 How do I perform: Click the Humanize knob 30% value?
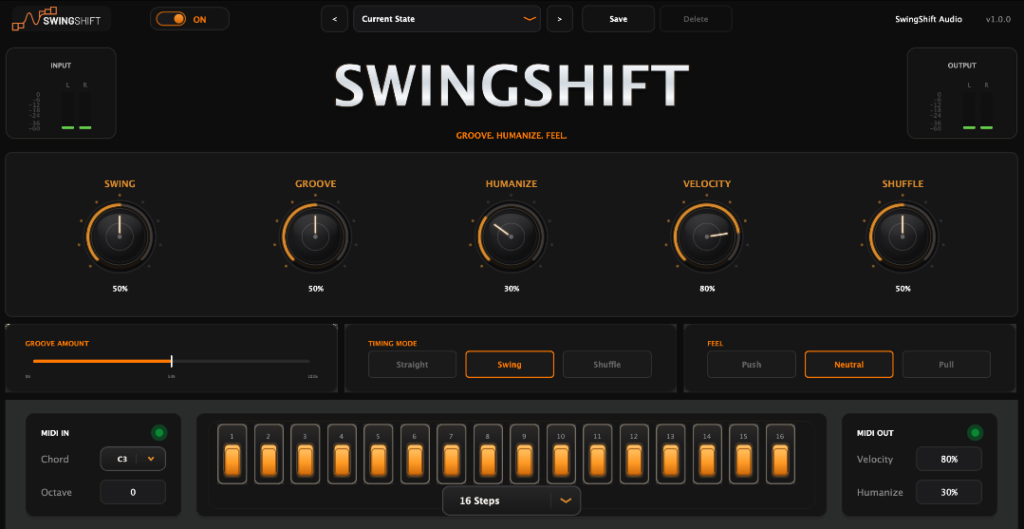pyautogui.click(x=511, y=289)
